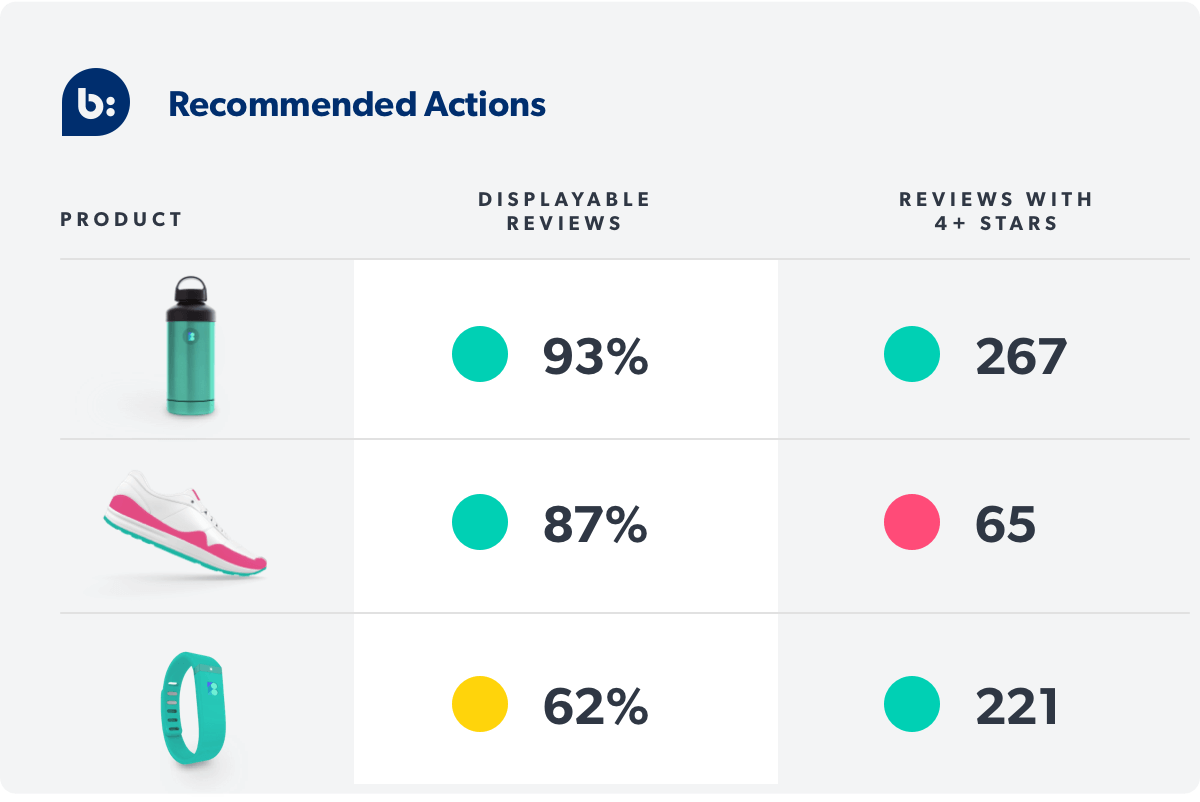Select the 87% displayable reviews value
1200x802 pixels.
tap(596, 524)
